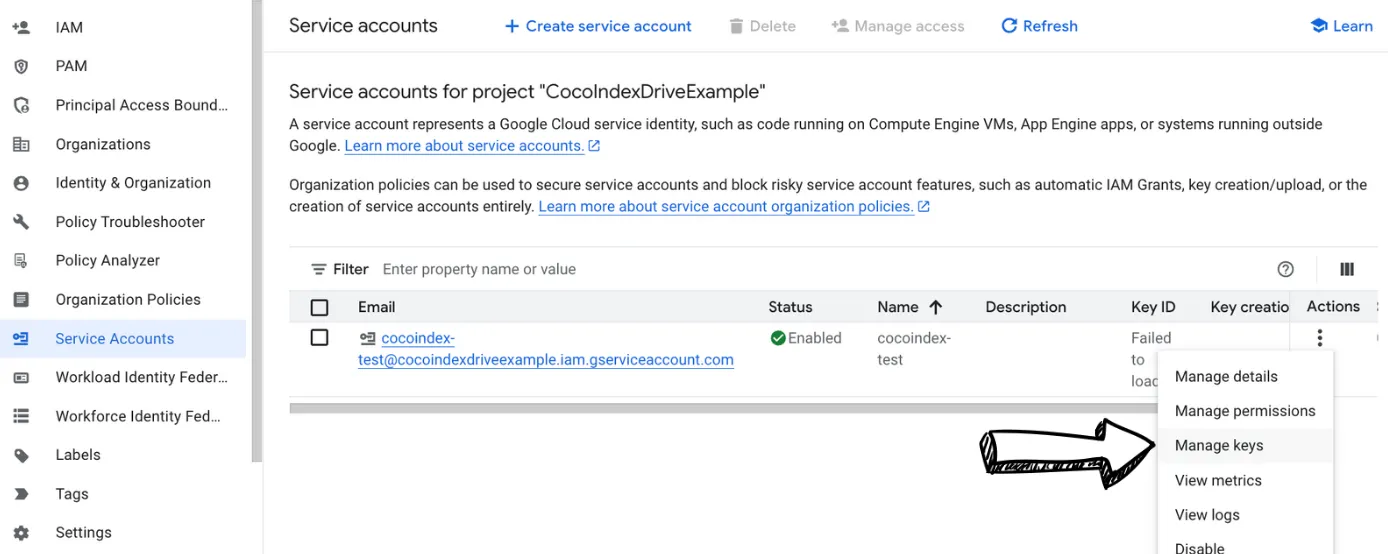This screenshot has width=1388, height=554.
Task: Open Settings gear icon in sidebar
Action: point(21,533)
